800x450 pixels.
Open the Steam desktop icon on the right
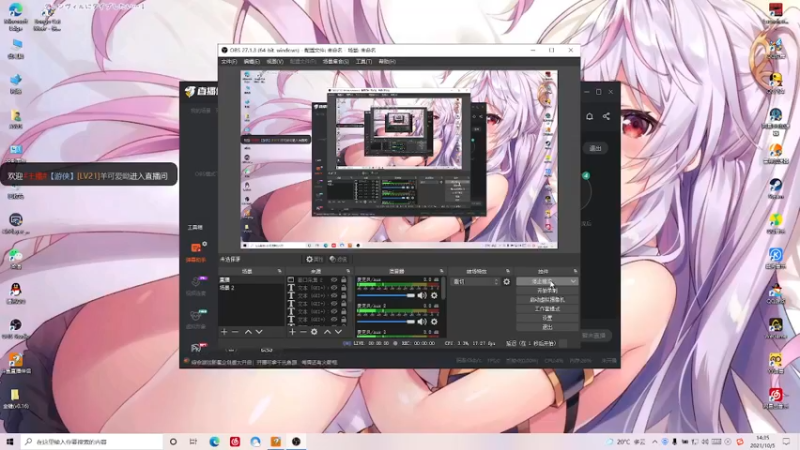click(x=776, y=188)
